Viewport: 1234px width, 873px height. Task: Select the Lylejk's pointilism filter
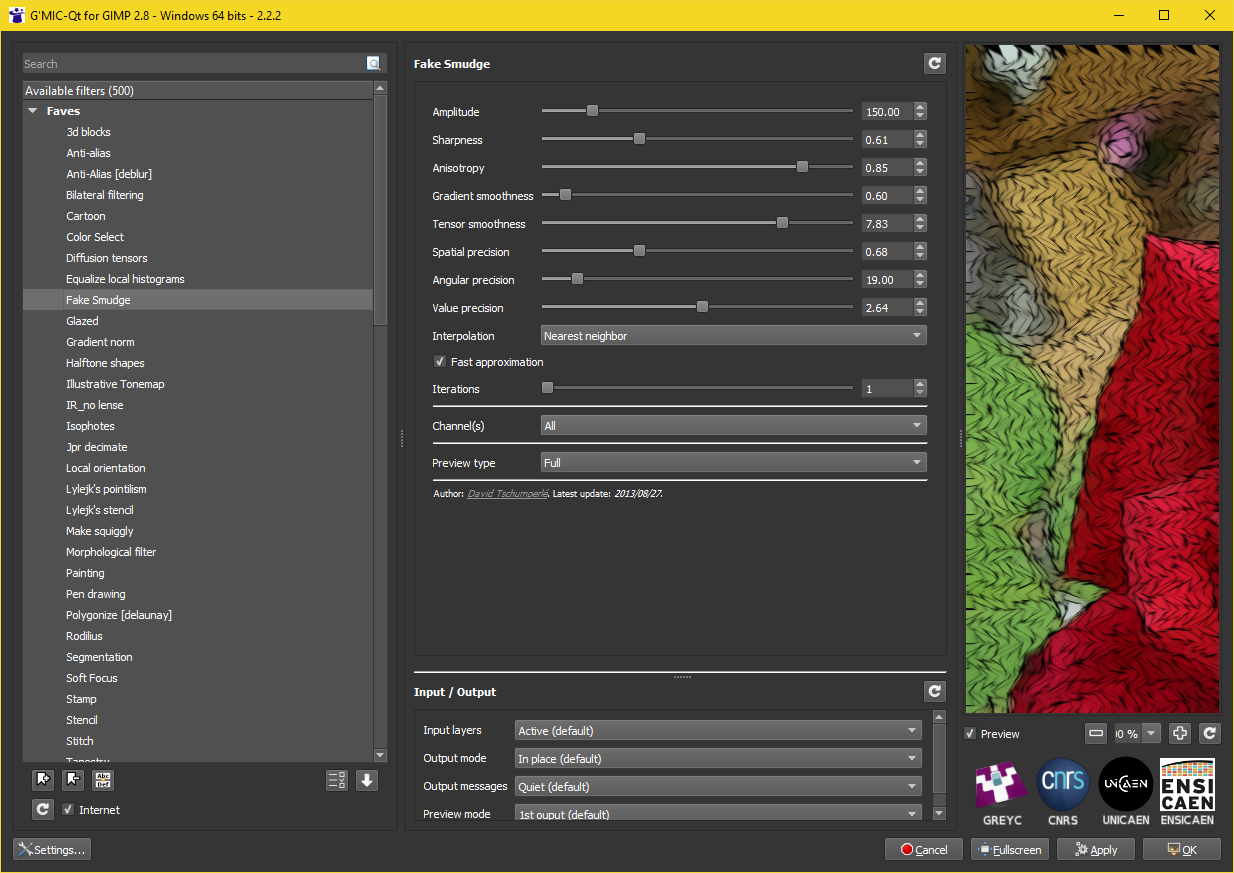[x=106, y=489]
